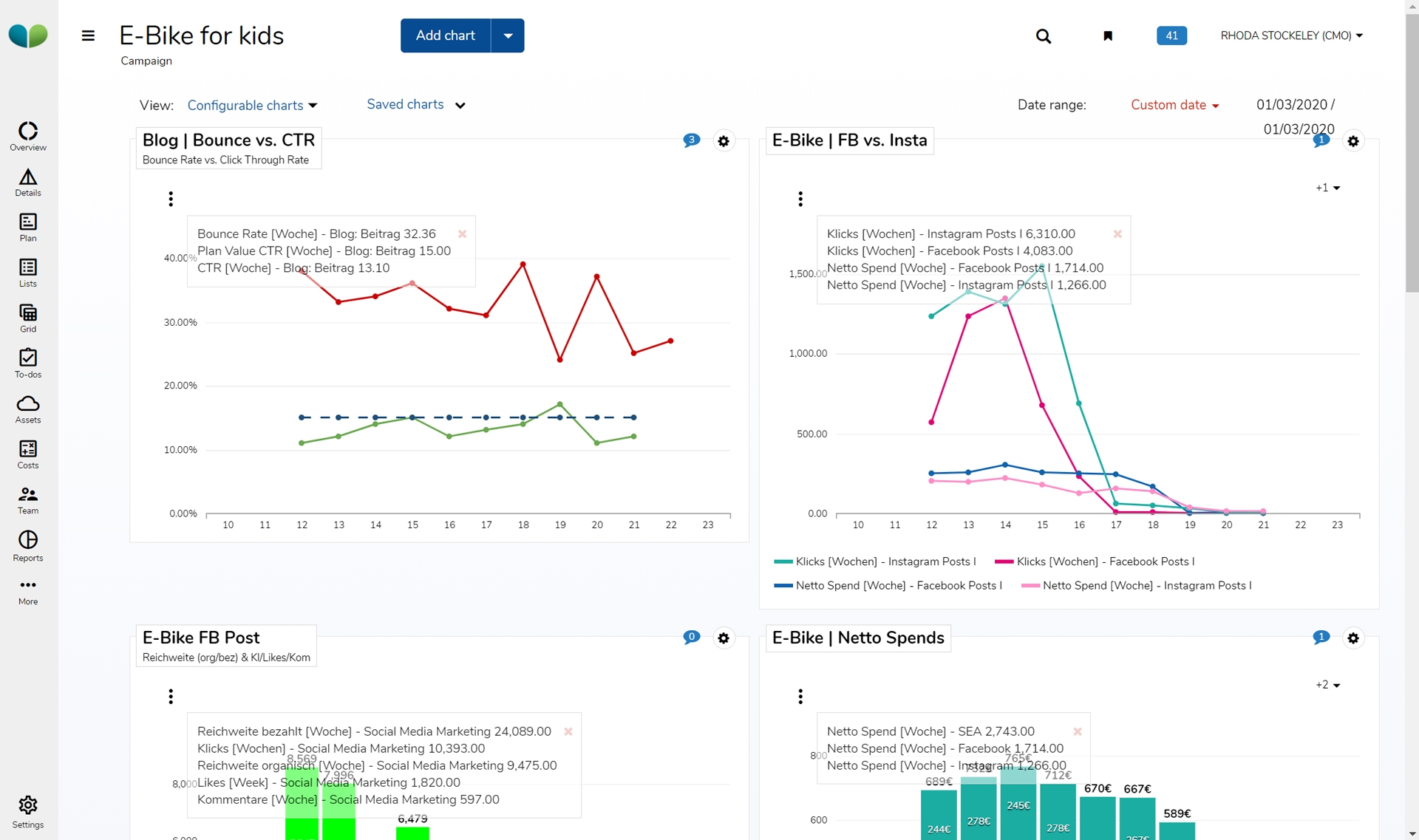Screen dimensions: 1419x840
Task: Open Reports in the sidebar
Action: (x=28, y=546)
